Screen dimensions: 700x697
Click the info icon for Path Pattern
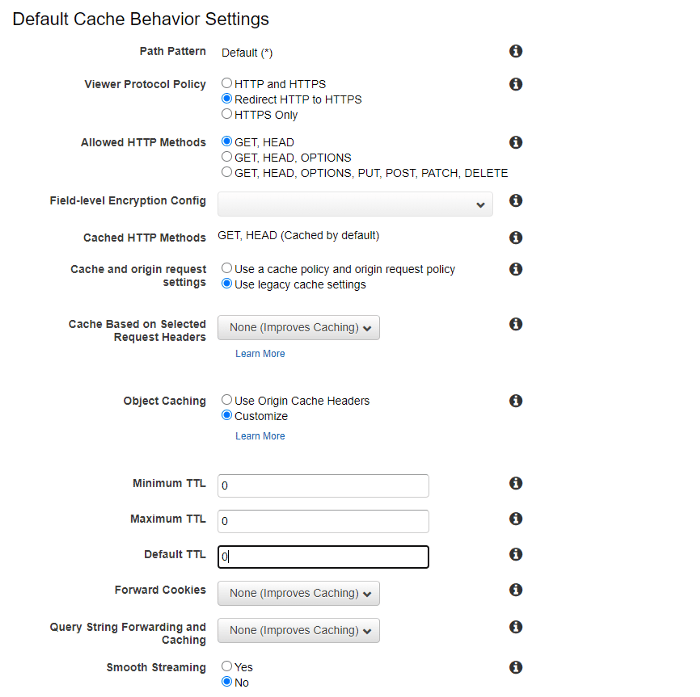(x=516, y=51)
